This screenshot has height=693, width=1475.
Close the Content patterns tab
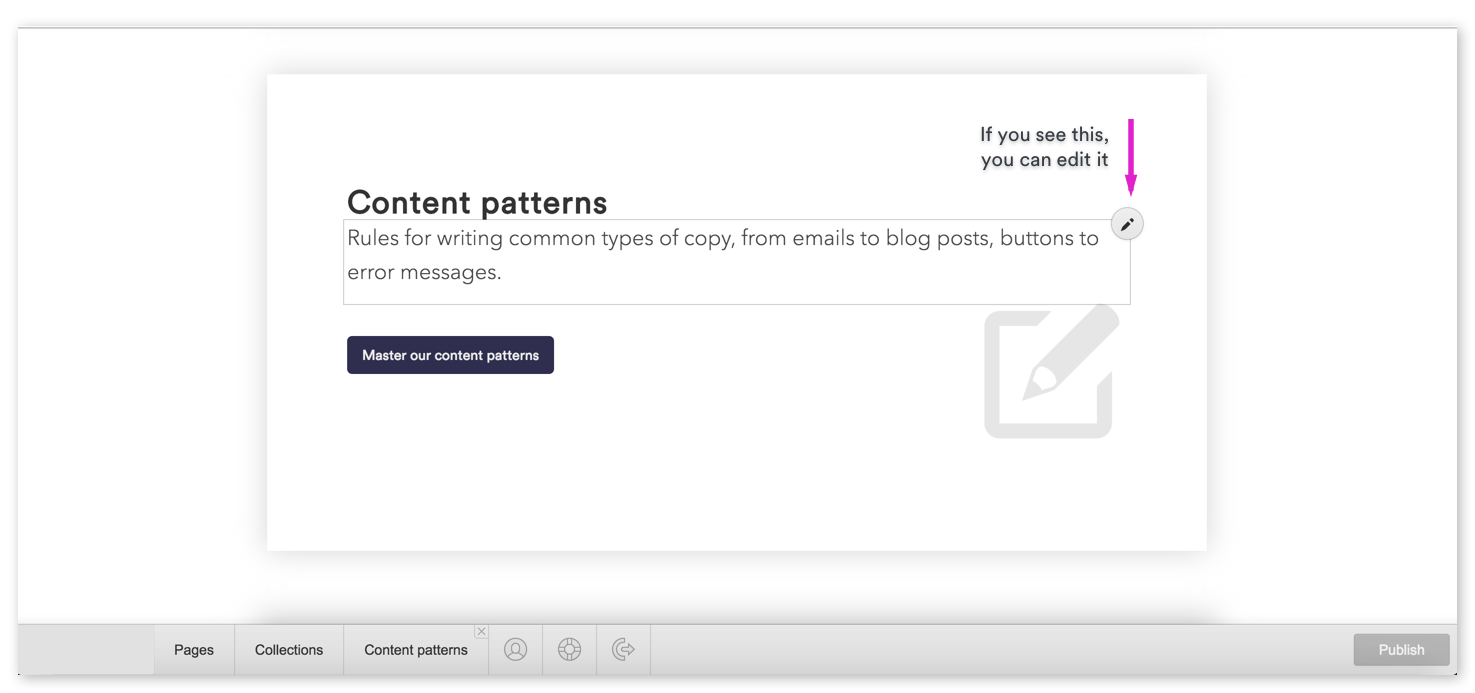[481, 631]
